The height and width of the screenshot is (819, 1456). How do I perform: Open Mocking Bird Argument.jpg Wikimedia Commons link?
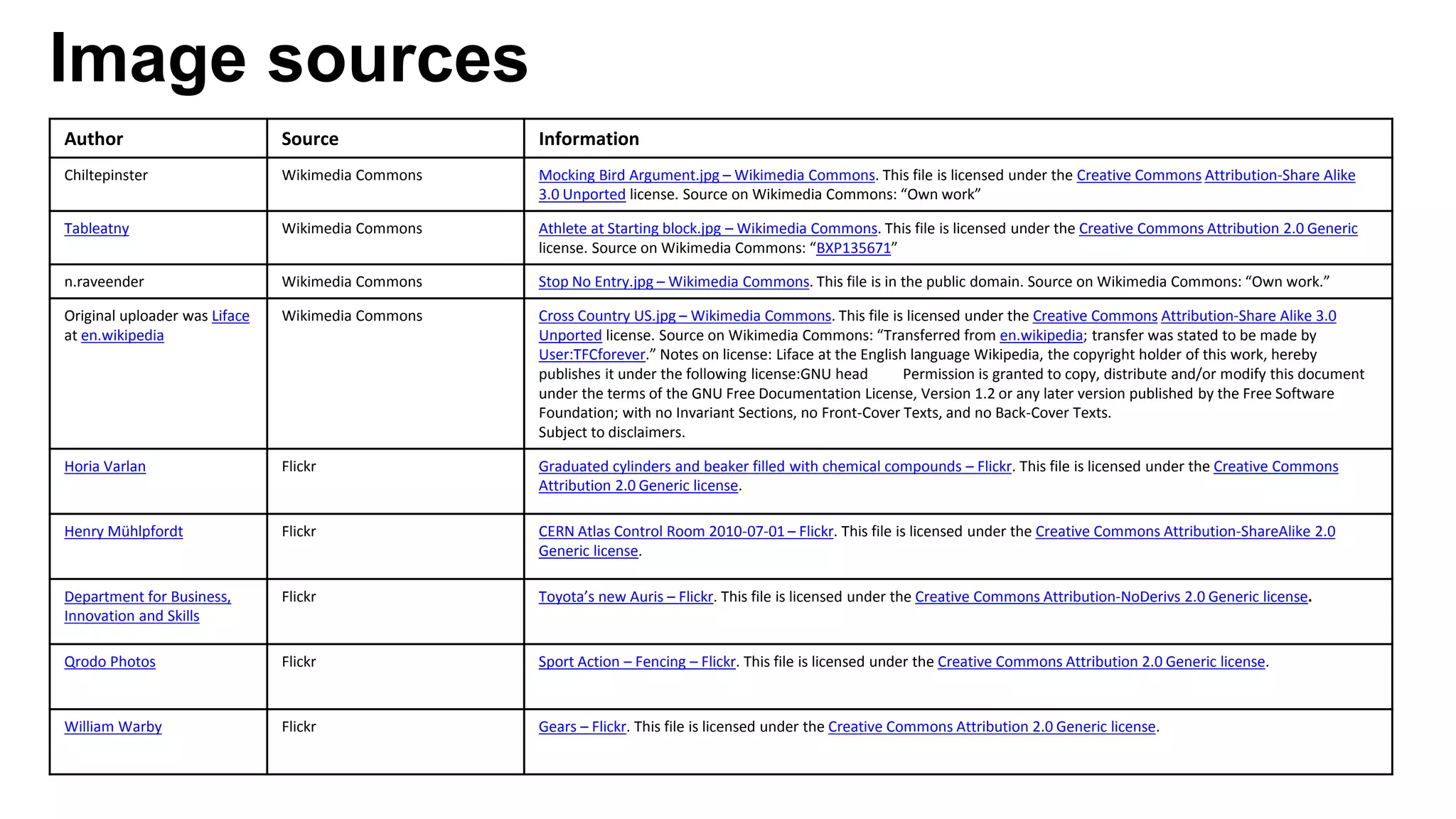tap(706, 176)
